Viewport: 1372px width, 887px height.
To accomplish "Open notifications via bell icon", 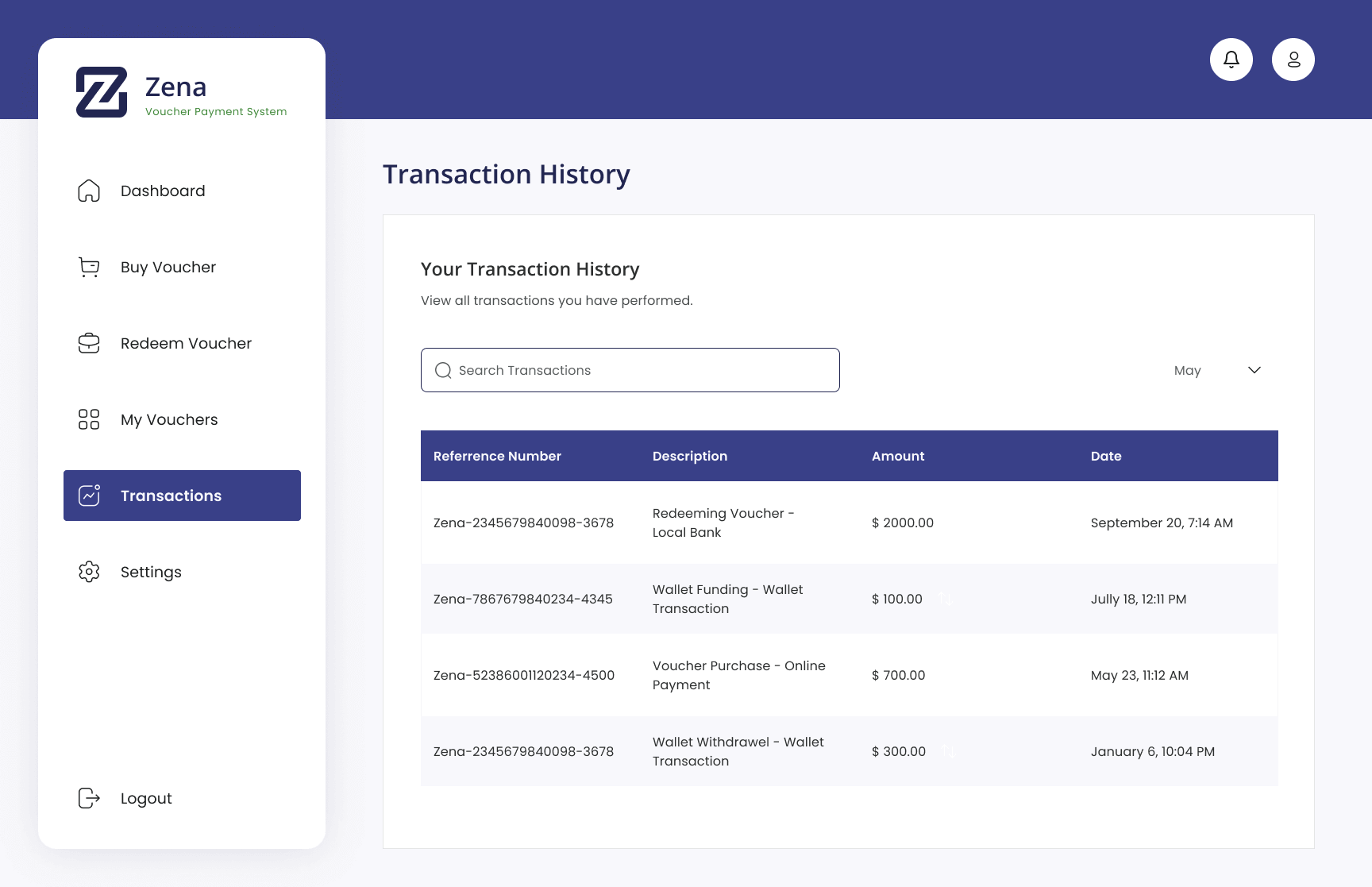I will coord(1231,60).
